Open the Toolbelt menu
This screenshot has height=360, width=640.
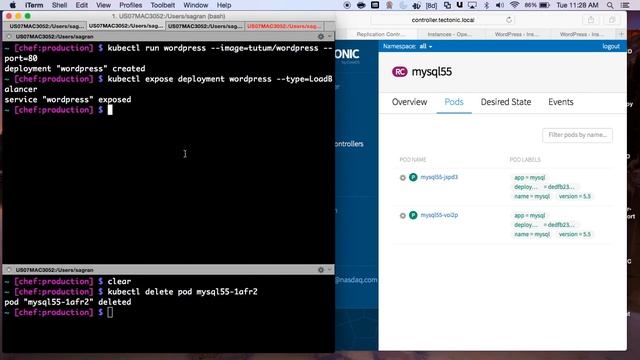(x=162, y=5)
